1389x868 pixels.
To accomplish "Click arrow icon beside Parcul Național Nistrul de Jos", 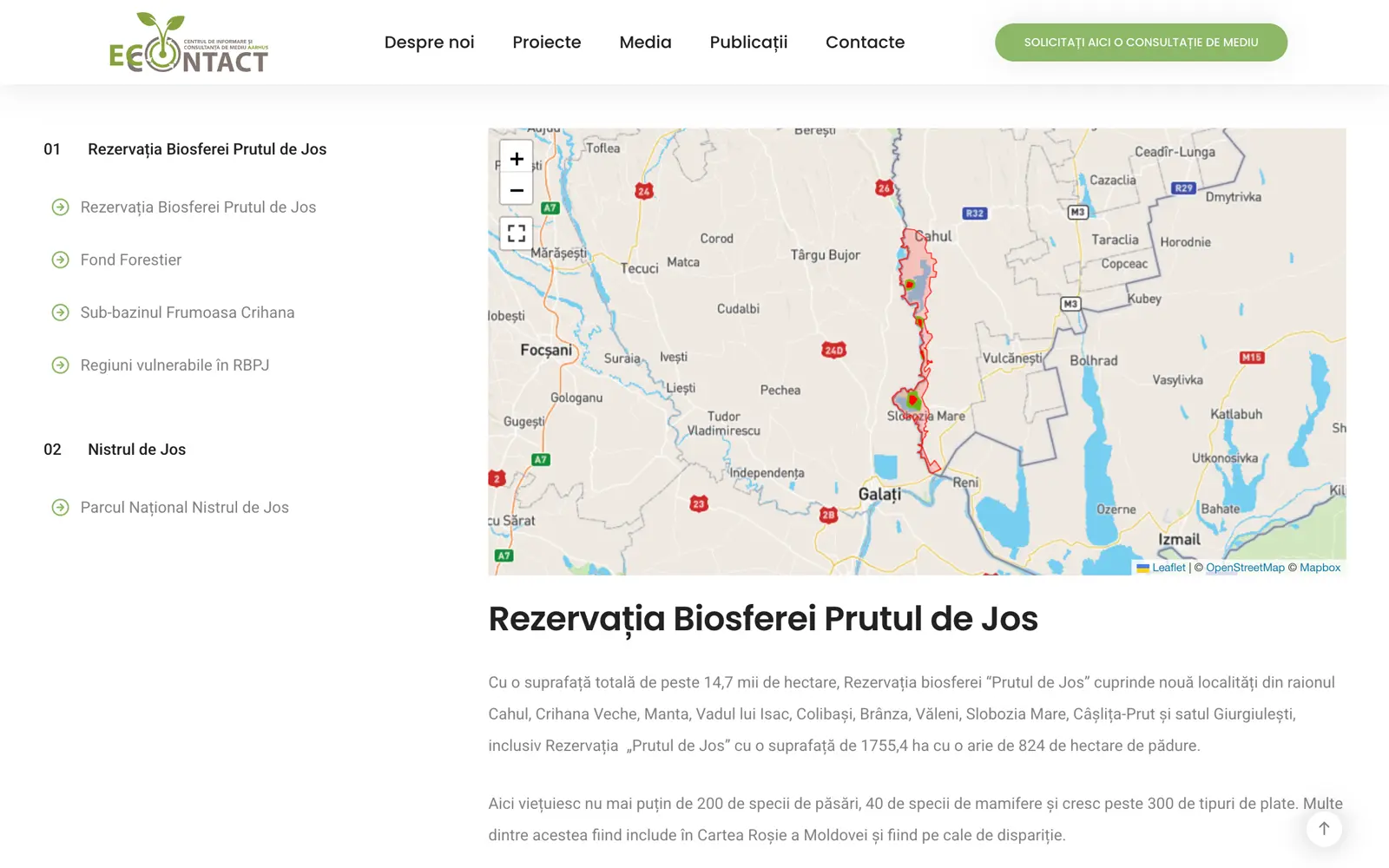I will tap(60, 508).
